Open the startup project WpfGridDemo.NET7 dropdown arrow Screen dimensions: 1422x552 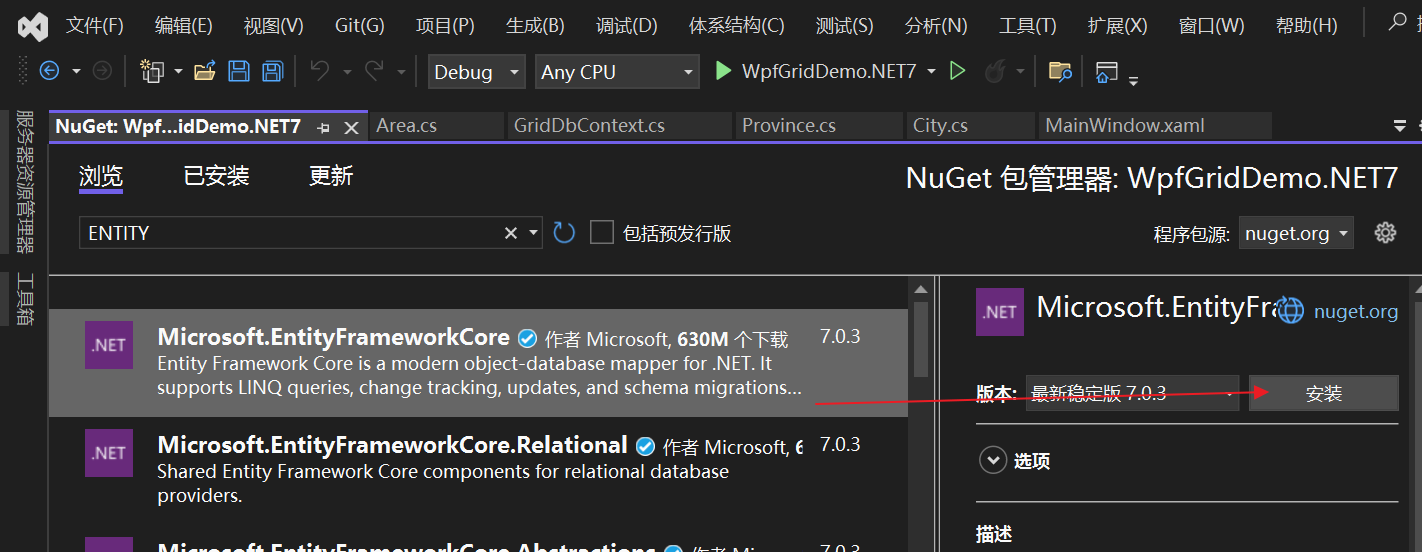click(932, 71)
